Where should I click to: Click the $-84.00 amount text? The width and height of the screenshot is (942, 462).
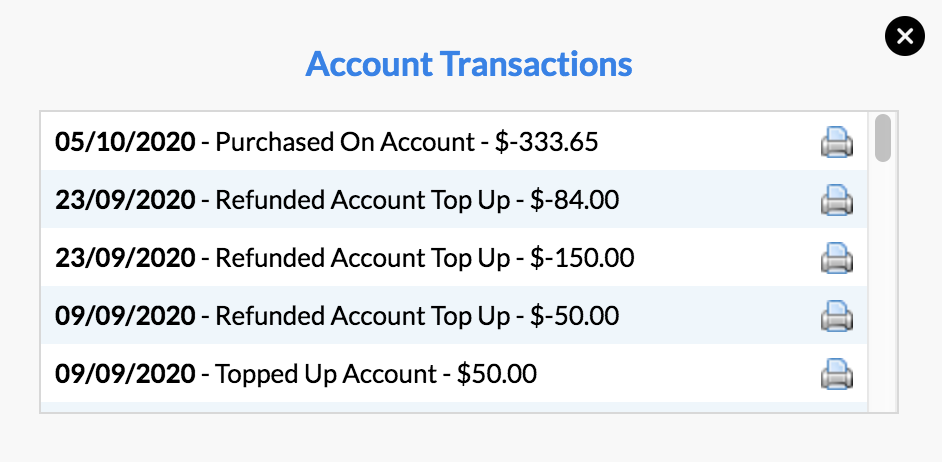pos(574,200)
